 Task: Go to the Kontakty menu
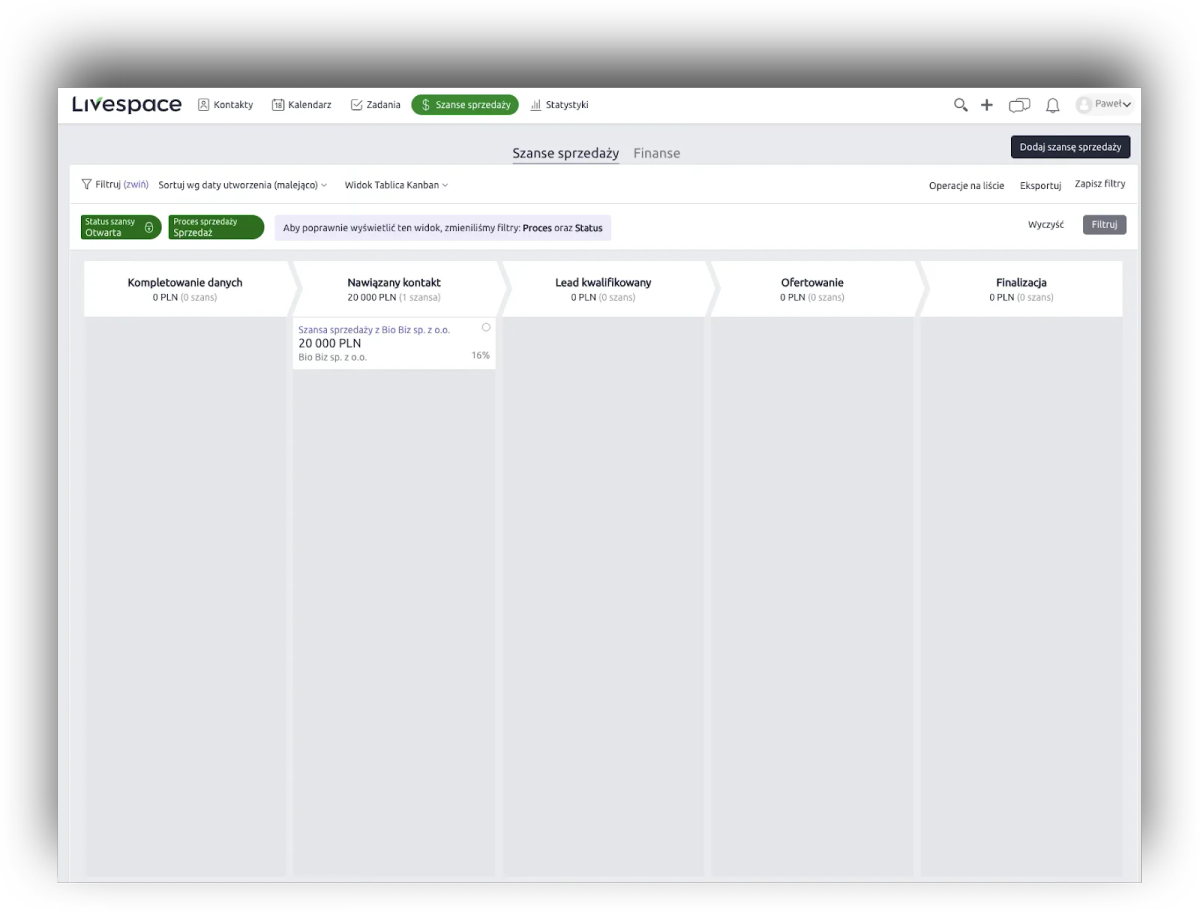click(225, 105)
